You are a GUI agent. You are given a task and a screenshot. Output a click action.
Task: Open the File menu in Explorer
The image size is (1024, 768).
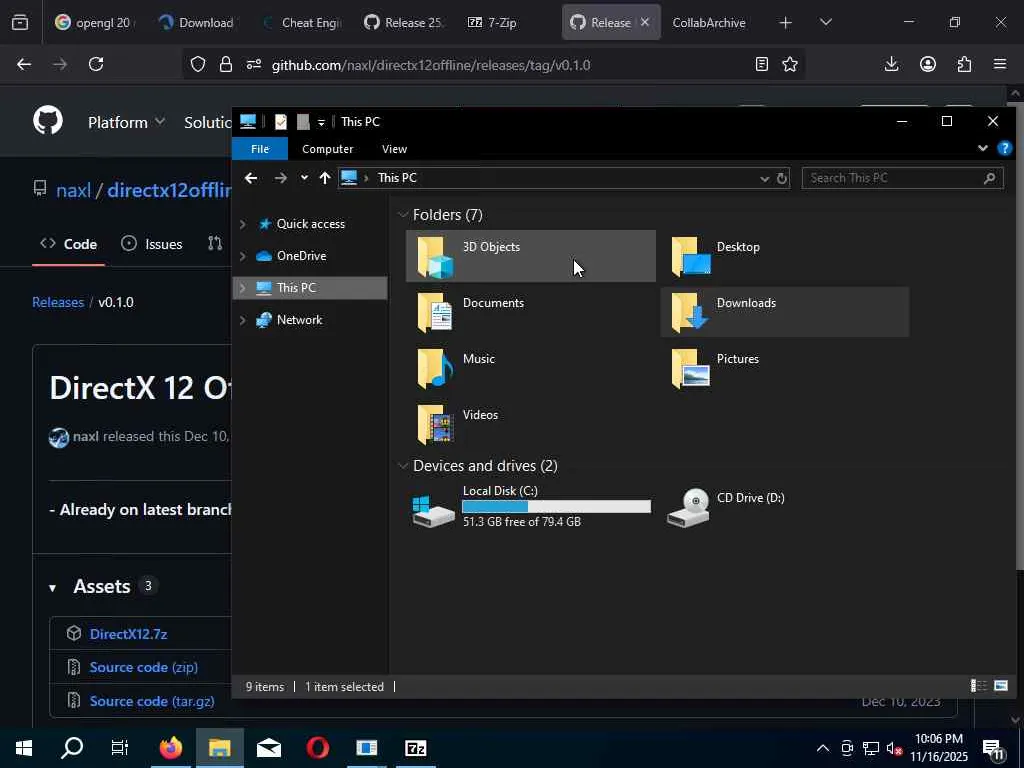pos(260,149)
